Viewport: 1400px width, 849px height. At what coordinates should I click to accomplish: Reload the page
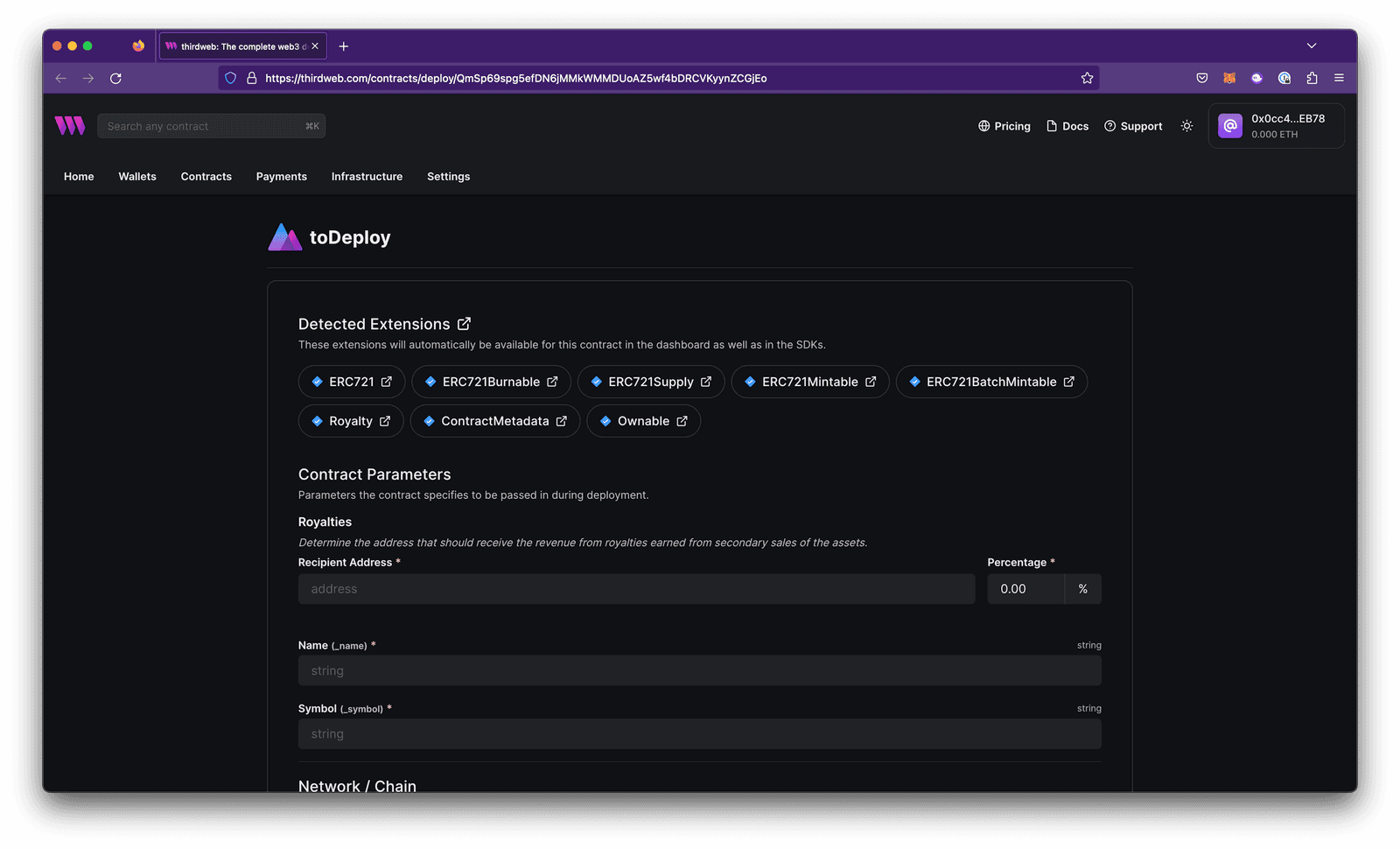[x=115, y=78]
